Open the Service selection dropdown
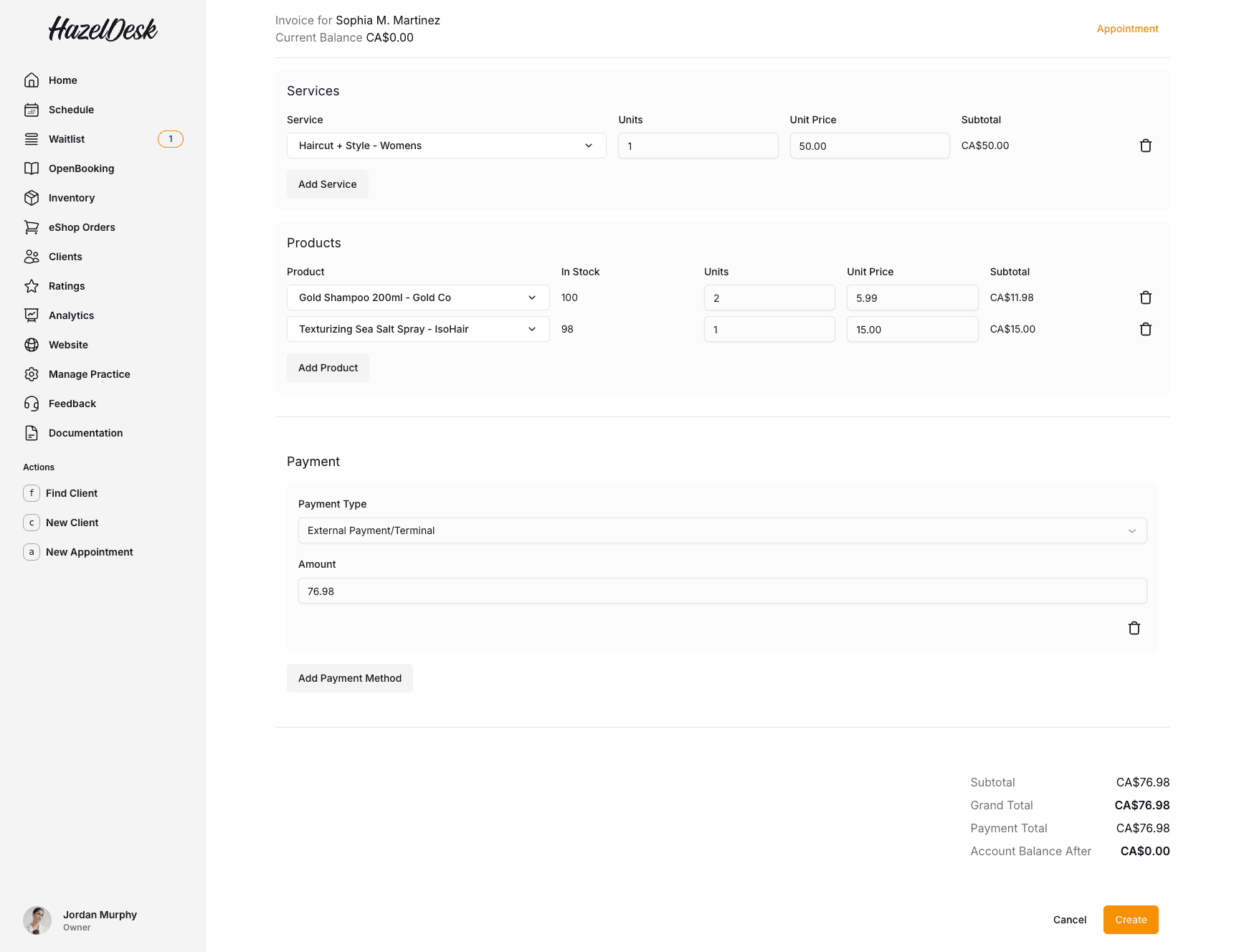This screenshot has height=952, width=1239. click(446, 145)
